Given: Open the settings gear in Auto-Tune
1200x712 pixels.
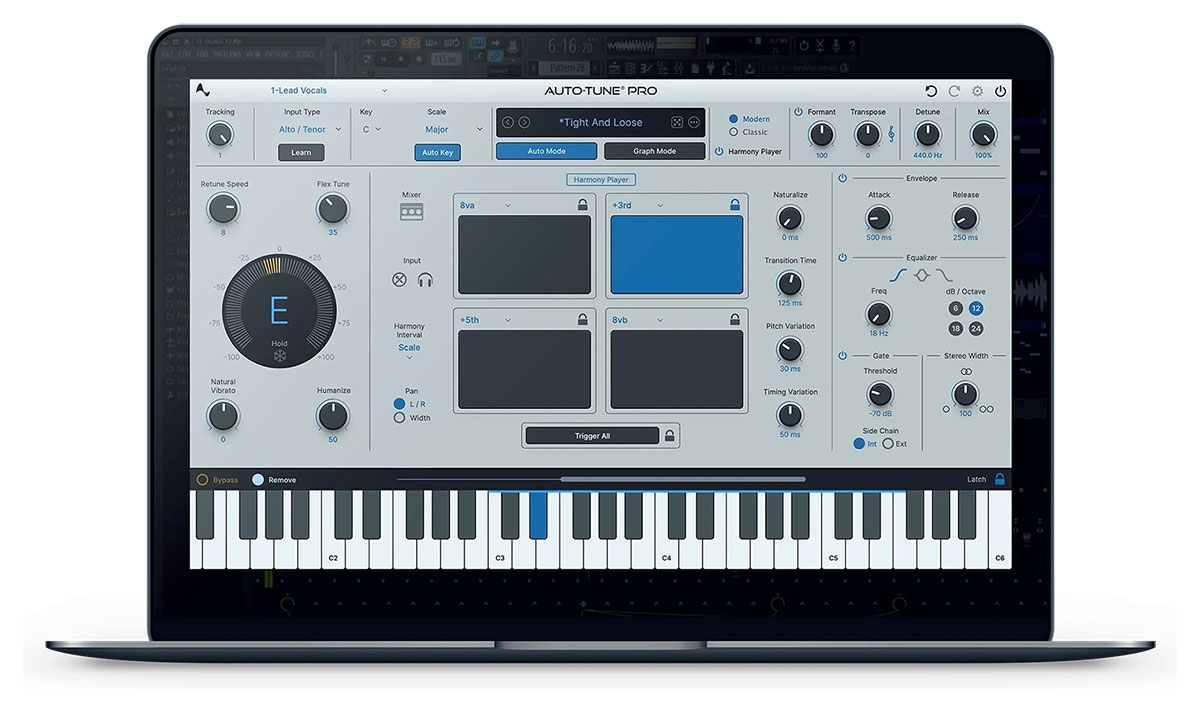Looking at the screenshot, I should tap(977, 91).
